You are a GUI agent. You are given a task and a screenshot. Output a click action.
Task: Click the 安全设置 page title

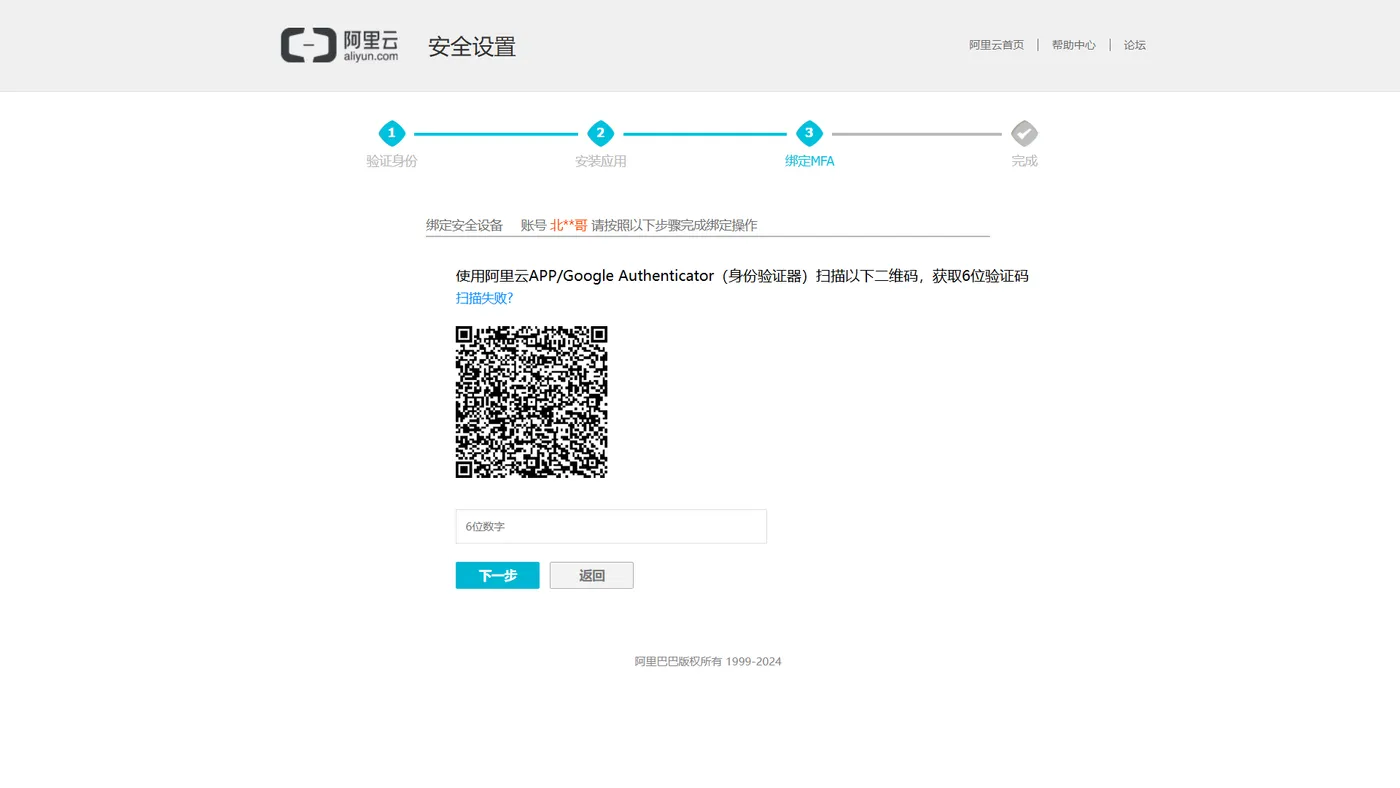pos(472,47)
